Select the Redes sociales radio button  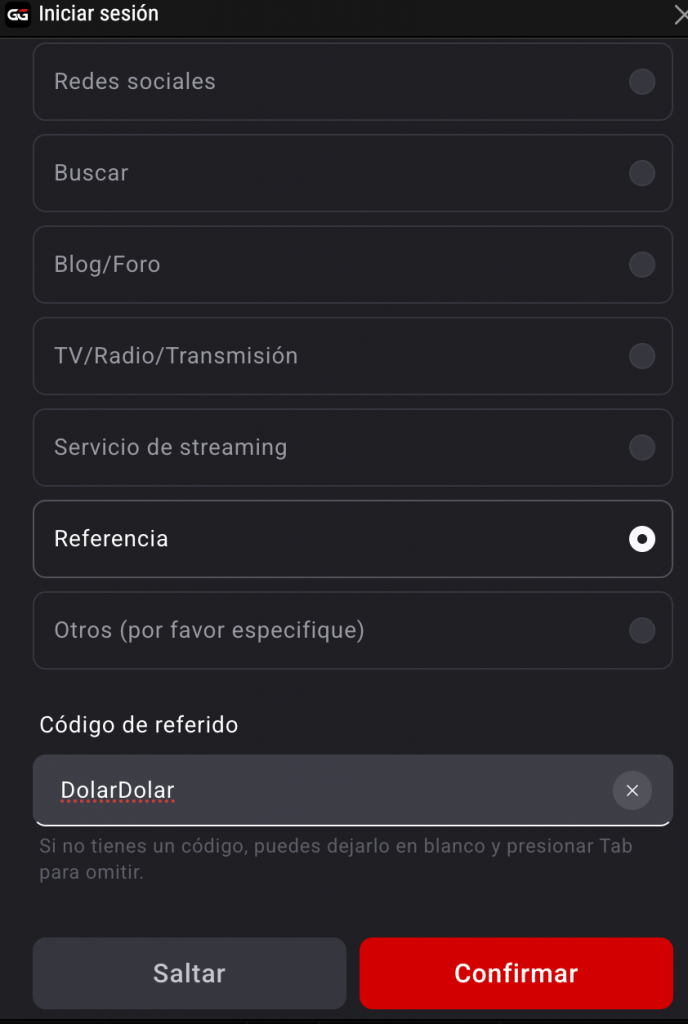[641, 81]
